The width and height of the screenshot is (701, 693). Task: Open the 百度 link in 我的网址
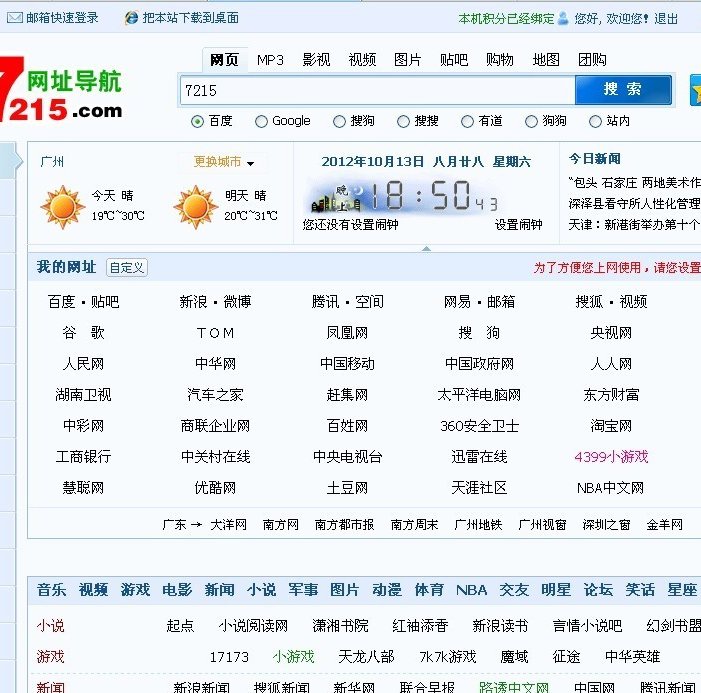click(x=61, y=302)
